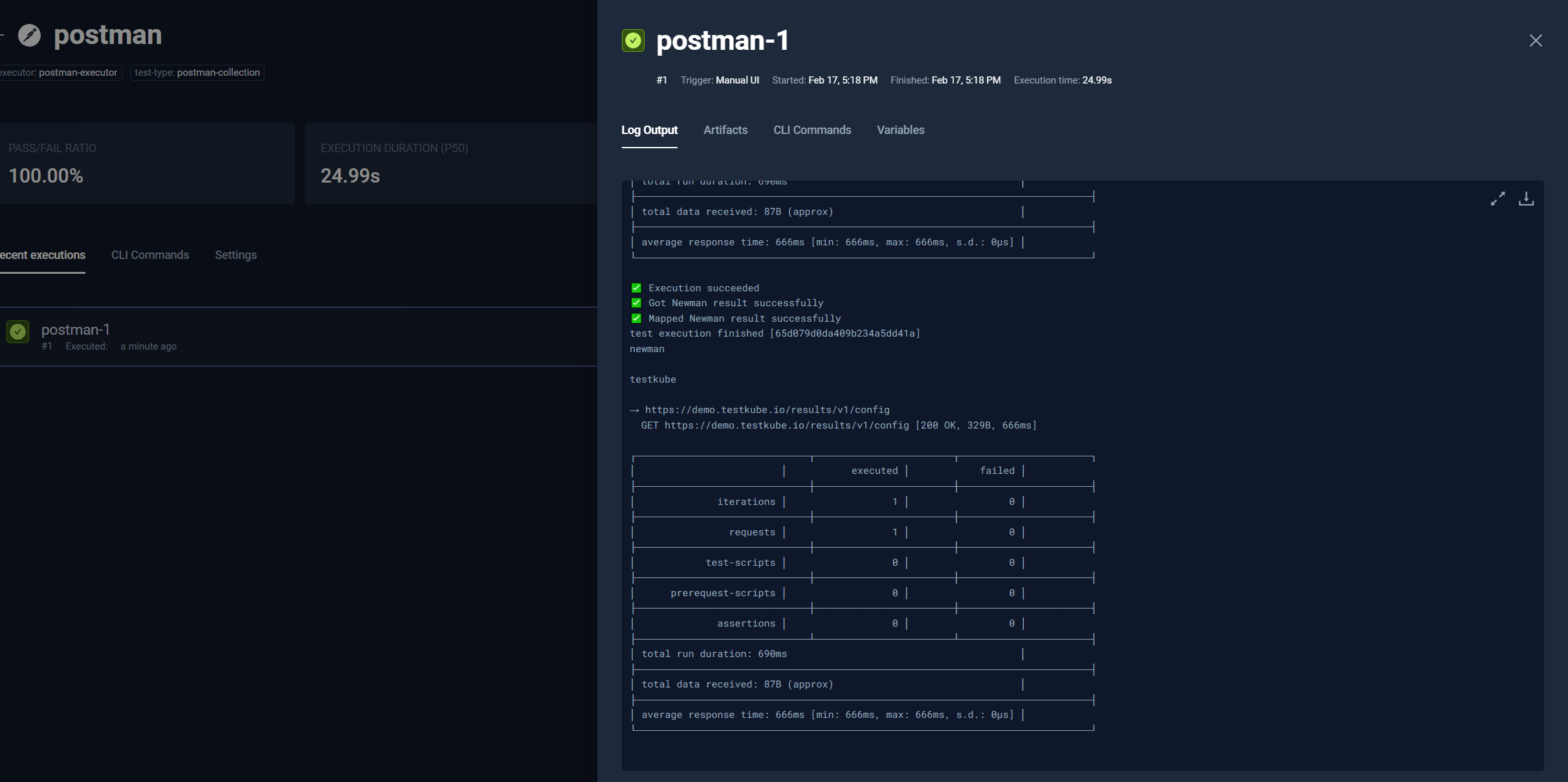
Task: Download the log output file
Action: [x=1526, y=199]
